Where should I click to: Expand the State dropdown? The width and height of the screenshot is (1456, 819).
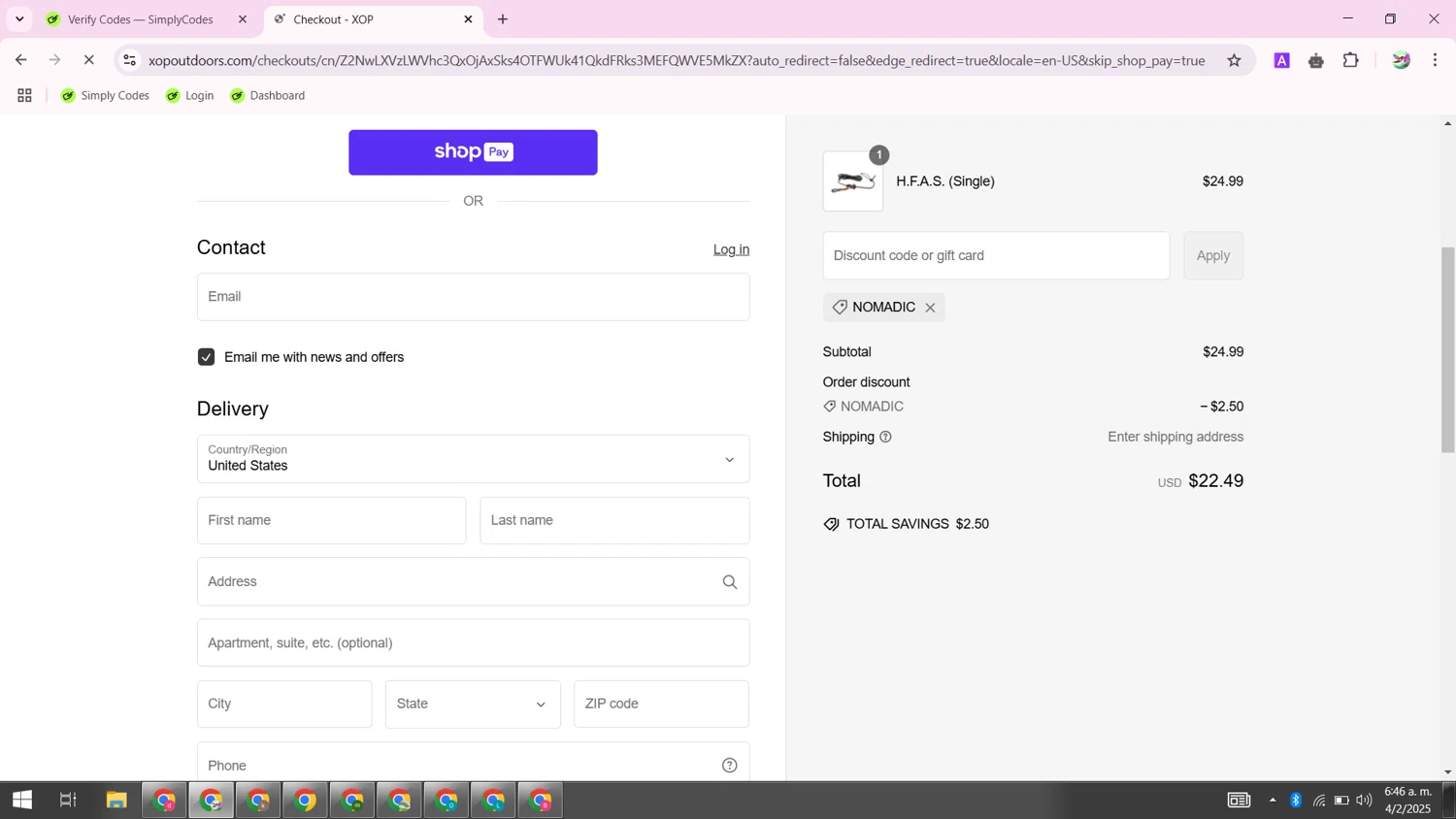[x=473, y=704]
